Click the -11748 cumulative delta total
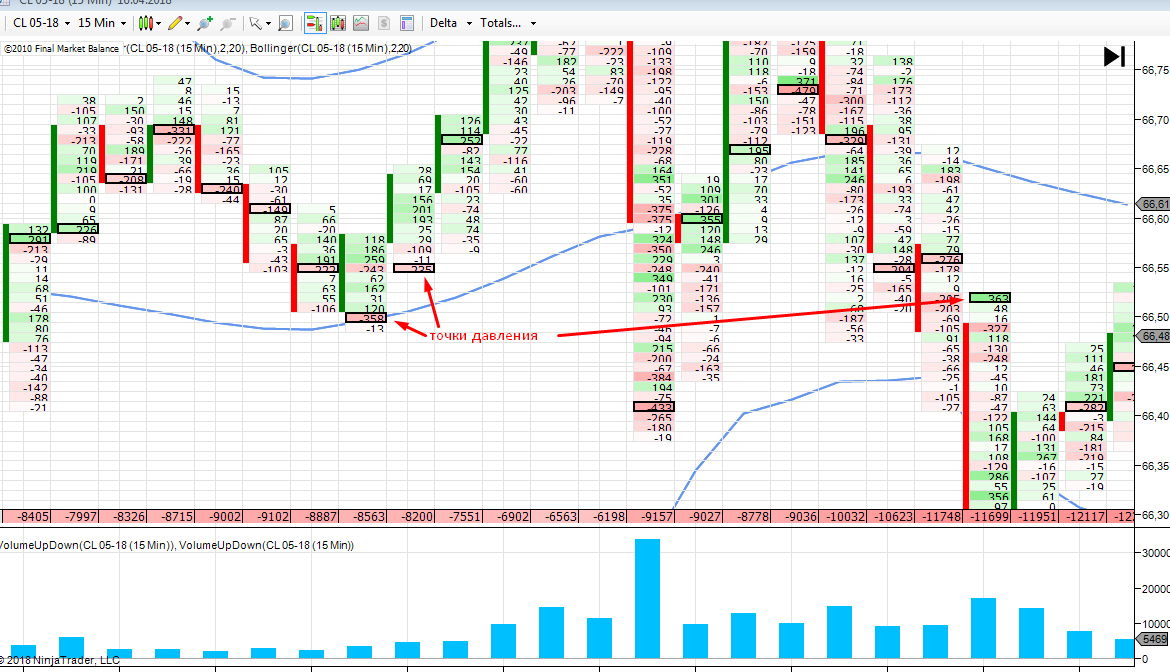Image resolution: width=1170 pixels, height=672 pixels. (940, 516)
